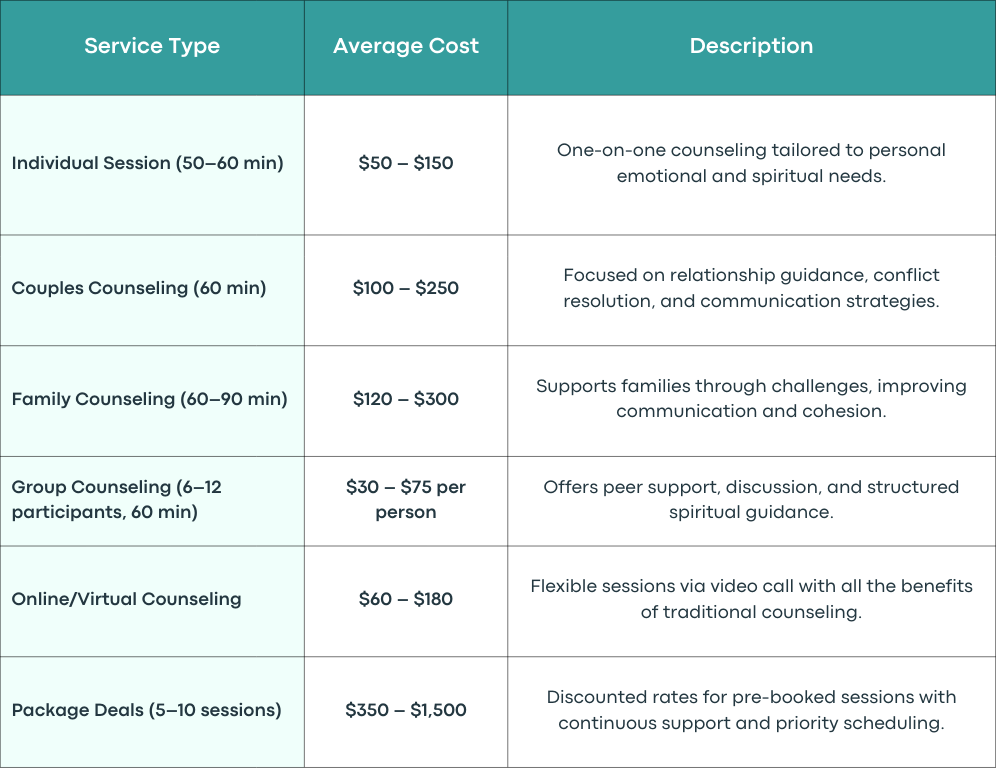Click the supports families description text

pos(751,399)
